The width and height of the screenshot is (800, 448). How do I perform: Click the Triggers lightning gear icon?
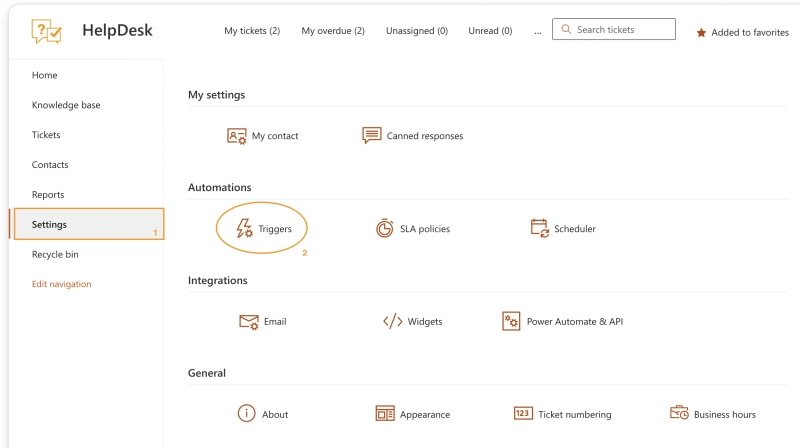(244, 228)
